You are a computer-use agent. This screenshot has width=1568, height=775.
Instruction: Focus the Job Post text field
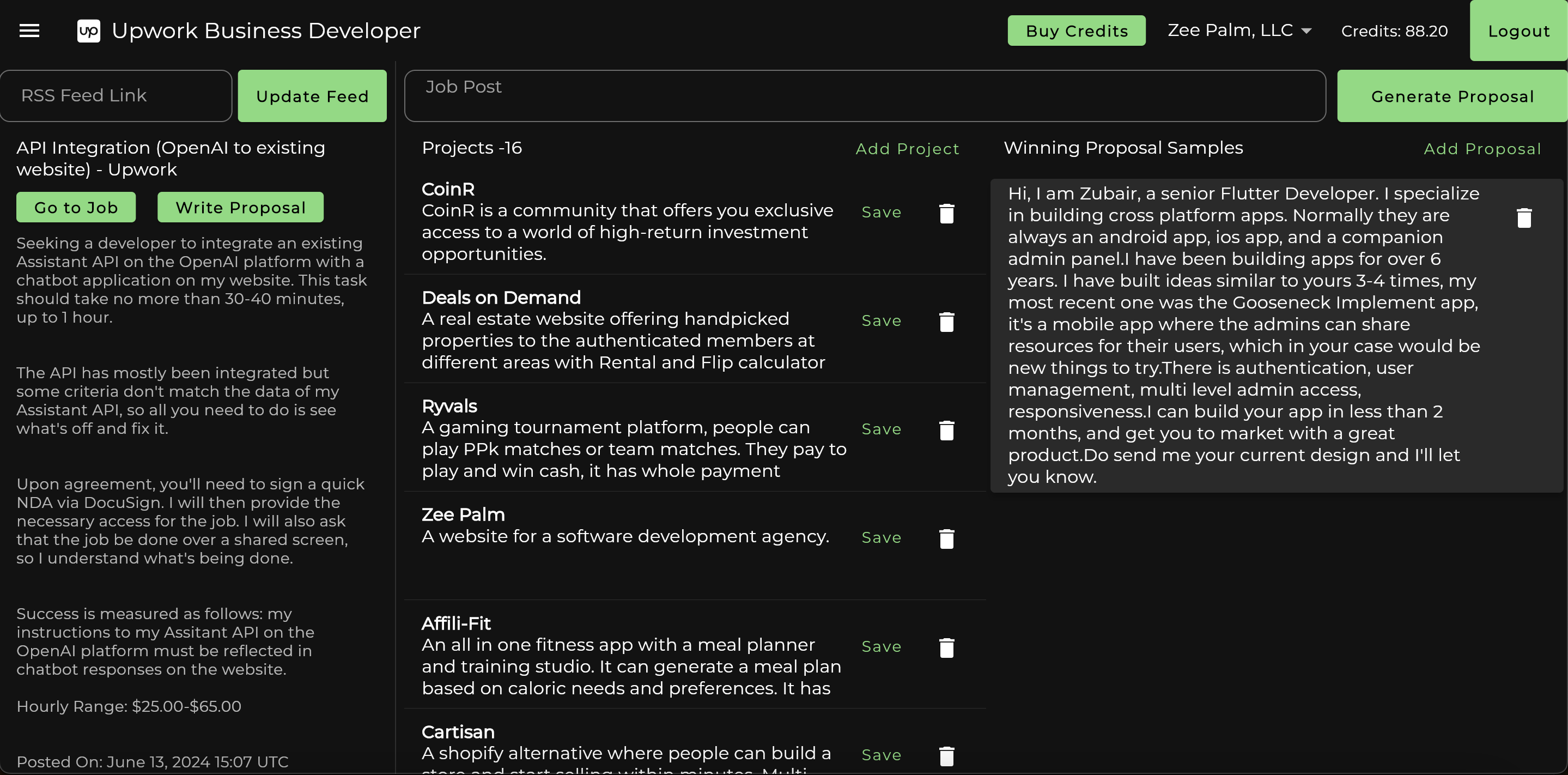(x=865, y=96)
